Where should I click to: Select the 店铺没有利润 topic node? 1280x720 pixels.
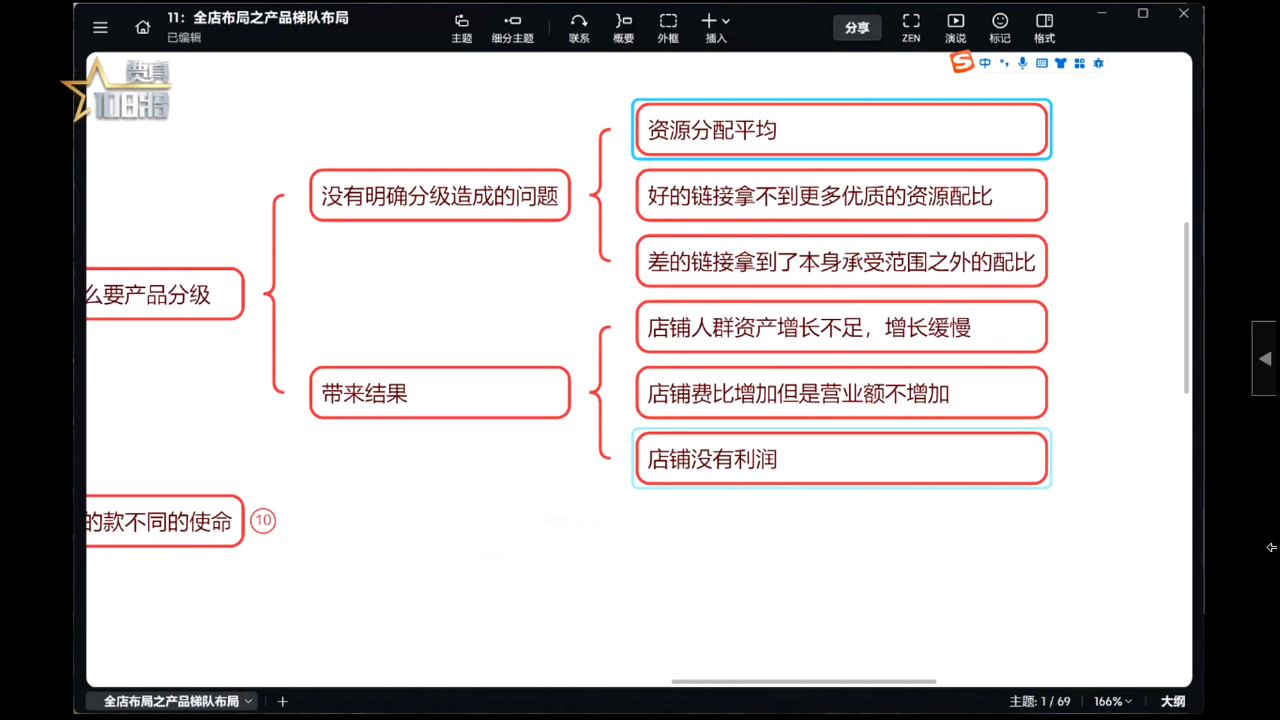point(841,458)
